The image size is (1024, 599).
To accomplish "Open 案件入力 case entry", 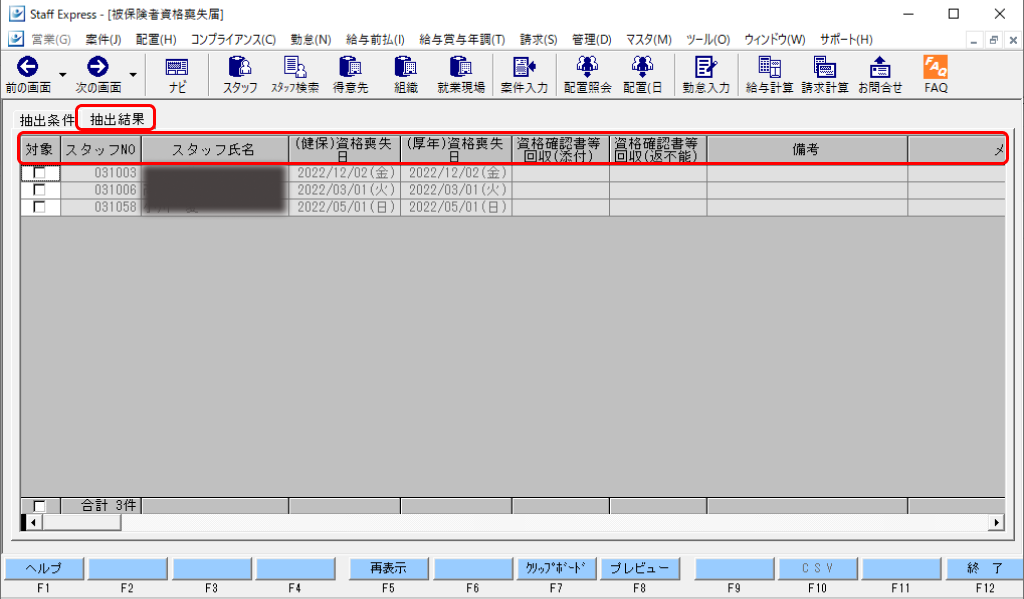I will coord(522,75).
